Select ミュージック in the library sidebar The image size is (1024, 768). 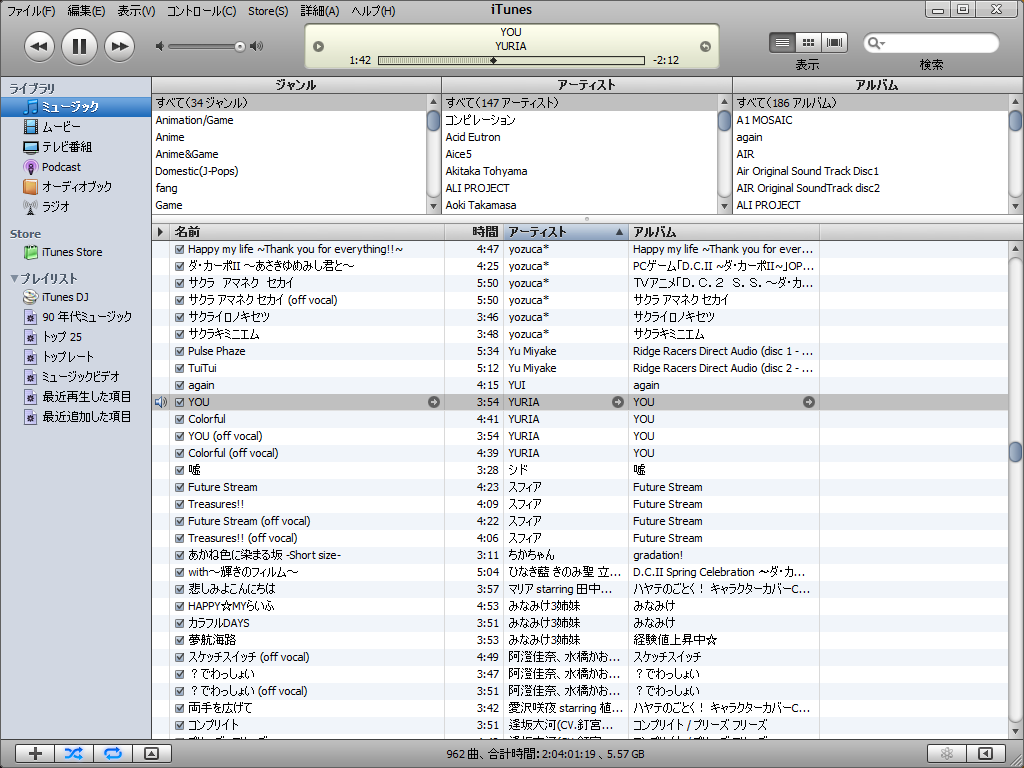[76, 106]
